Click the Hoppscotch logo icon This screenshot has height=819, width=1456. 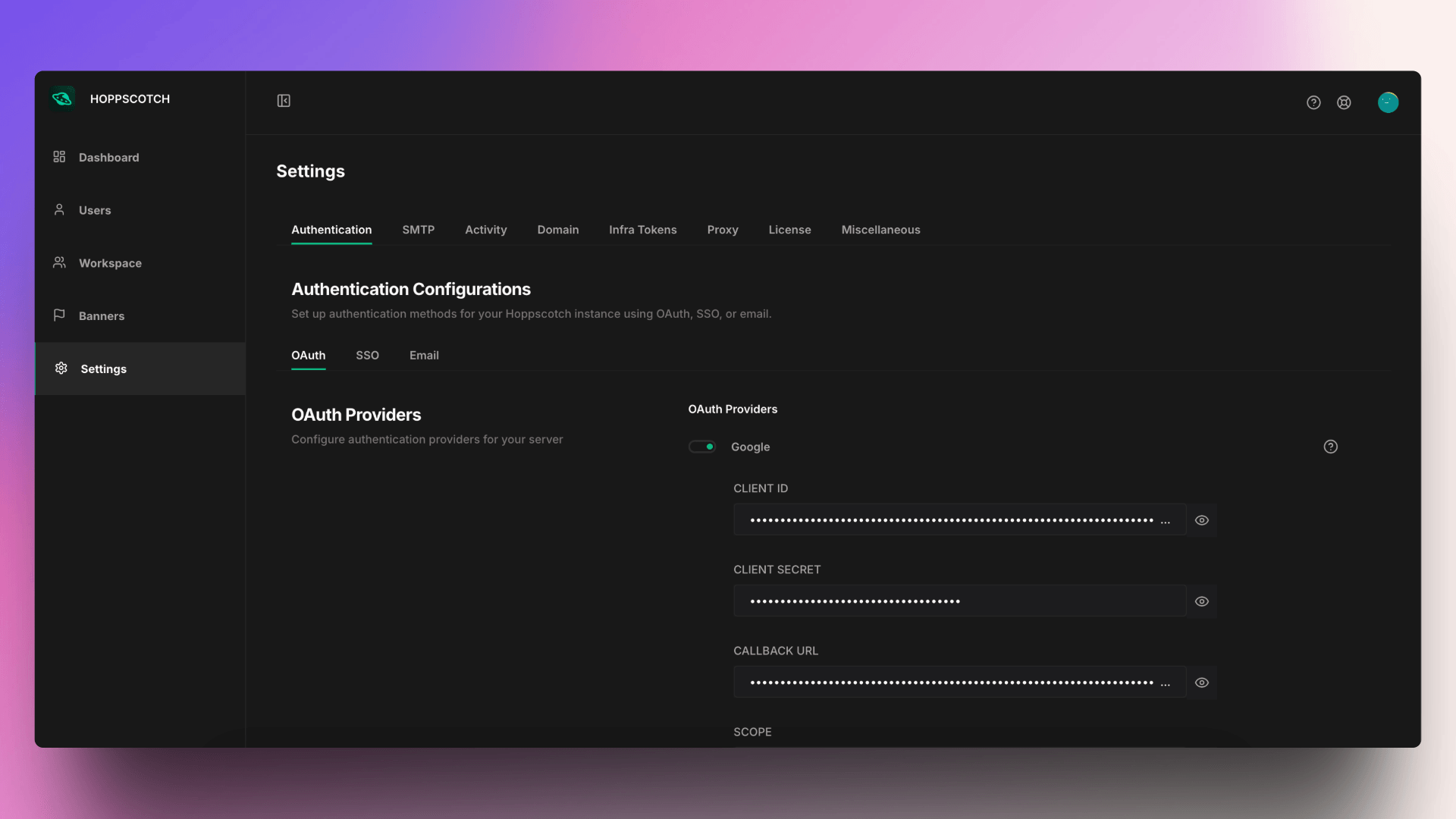pyautogui.click(x=62, y=99)
